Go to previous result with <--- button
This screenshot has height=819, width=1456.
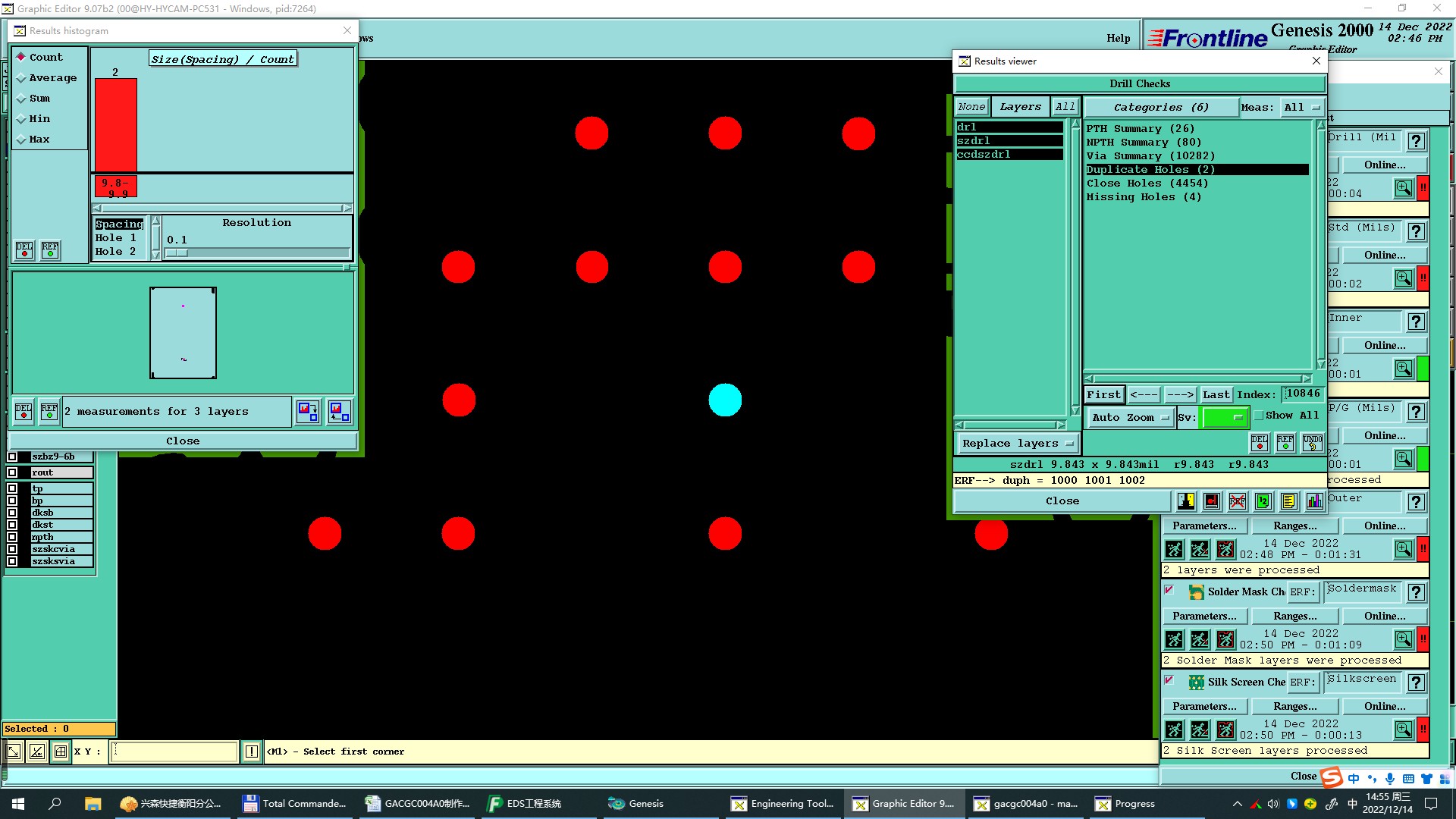click(x=1144, y=395)
